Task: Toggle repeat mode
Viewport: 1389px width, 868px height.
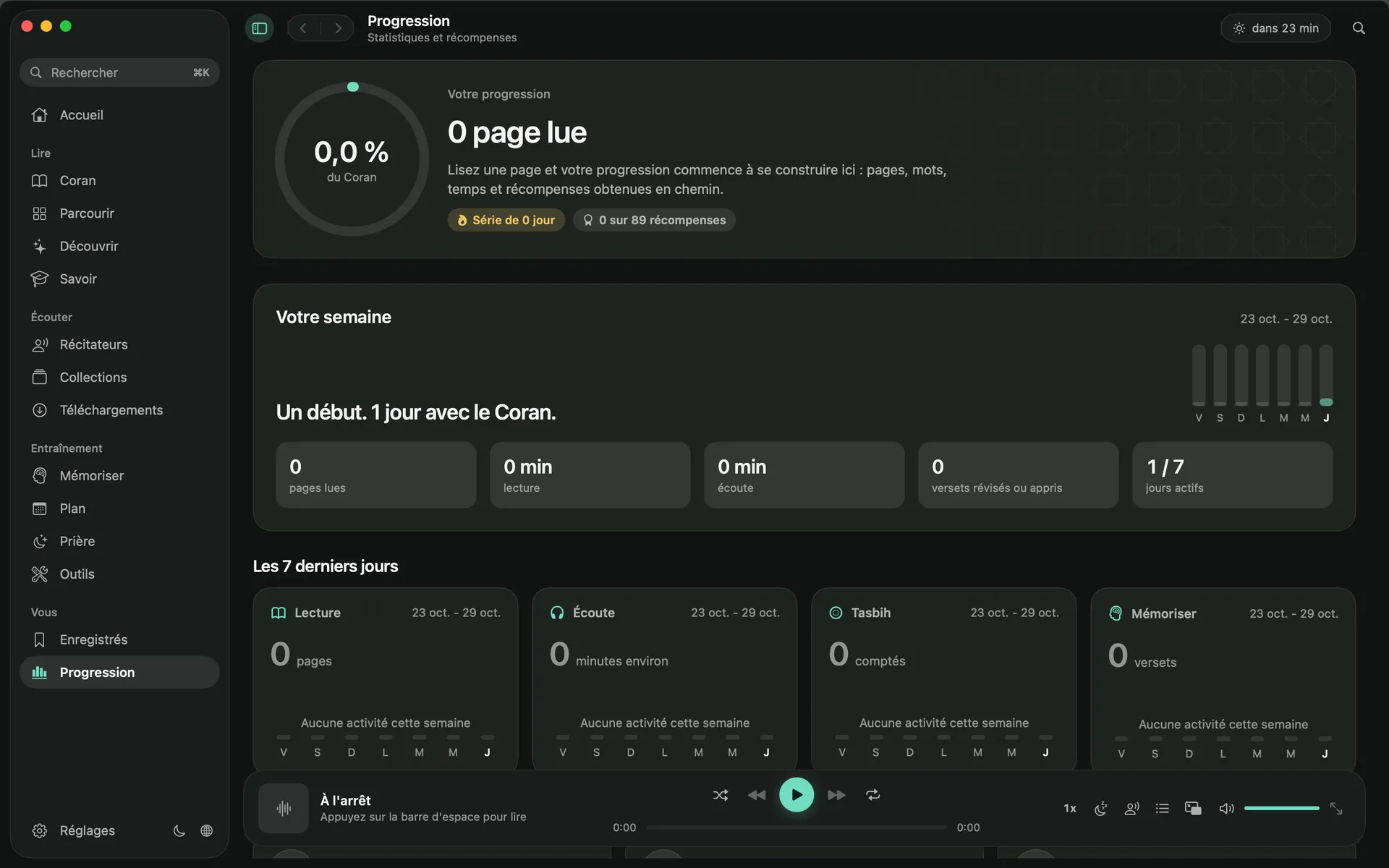Action: [873, 795]
